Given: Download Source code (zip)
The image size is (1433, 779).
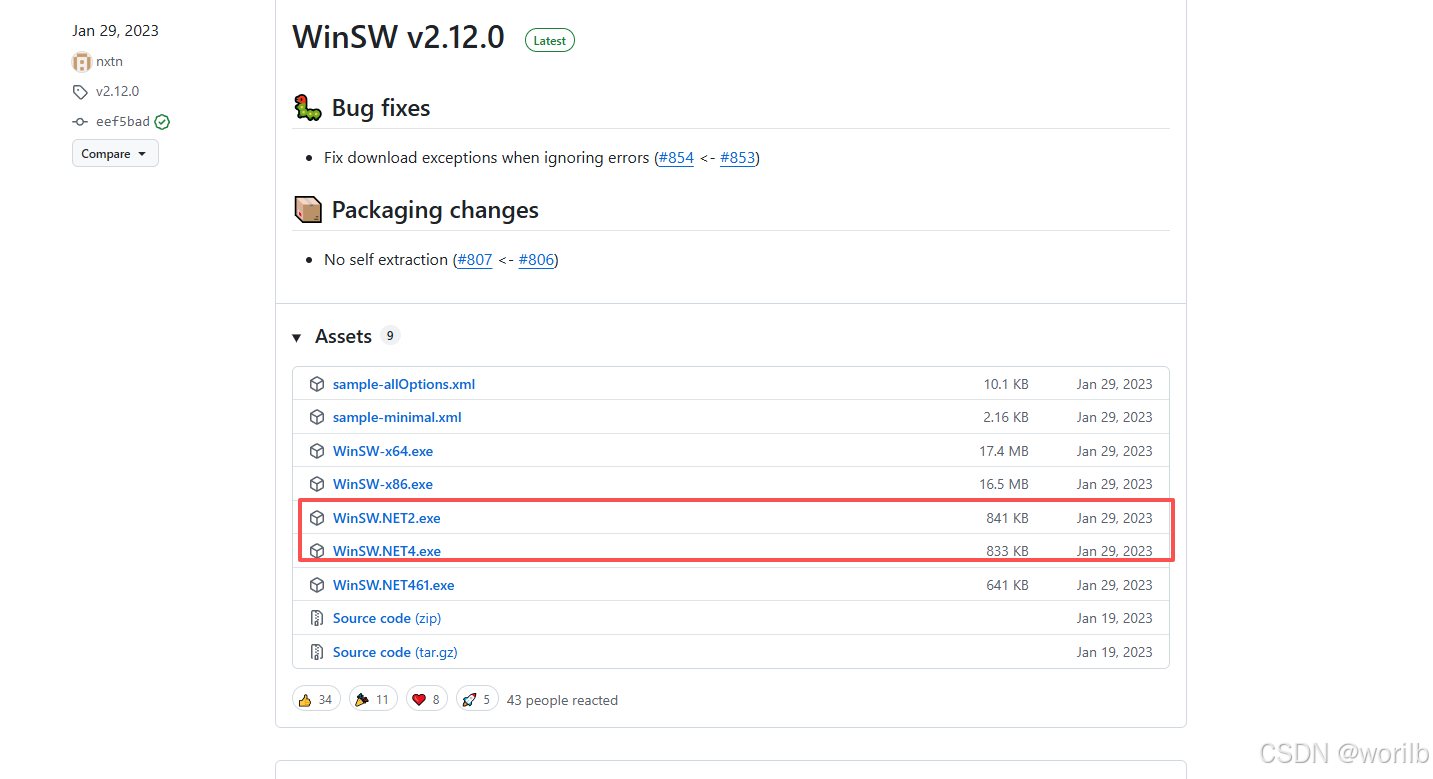Looking at the screenshot, I should 389,618.
